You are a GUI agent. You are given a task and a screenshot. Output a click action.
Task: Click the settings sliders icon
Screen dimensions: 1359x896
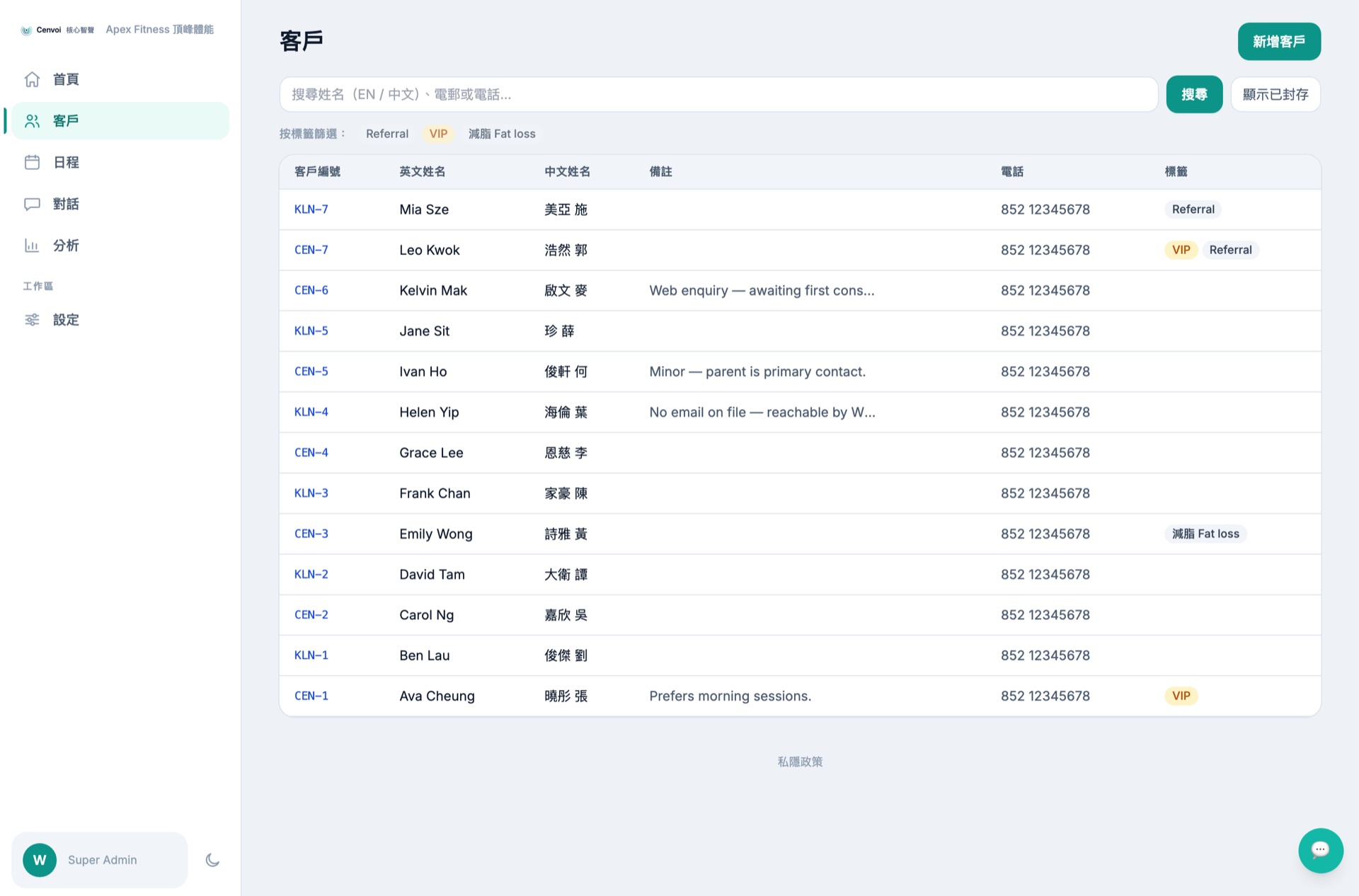32,320
